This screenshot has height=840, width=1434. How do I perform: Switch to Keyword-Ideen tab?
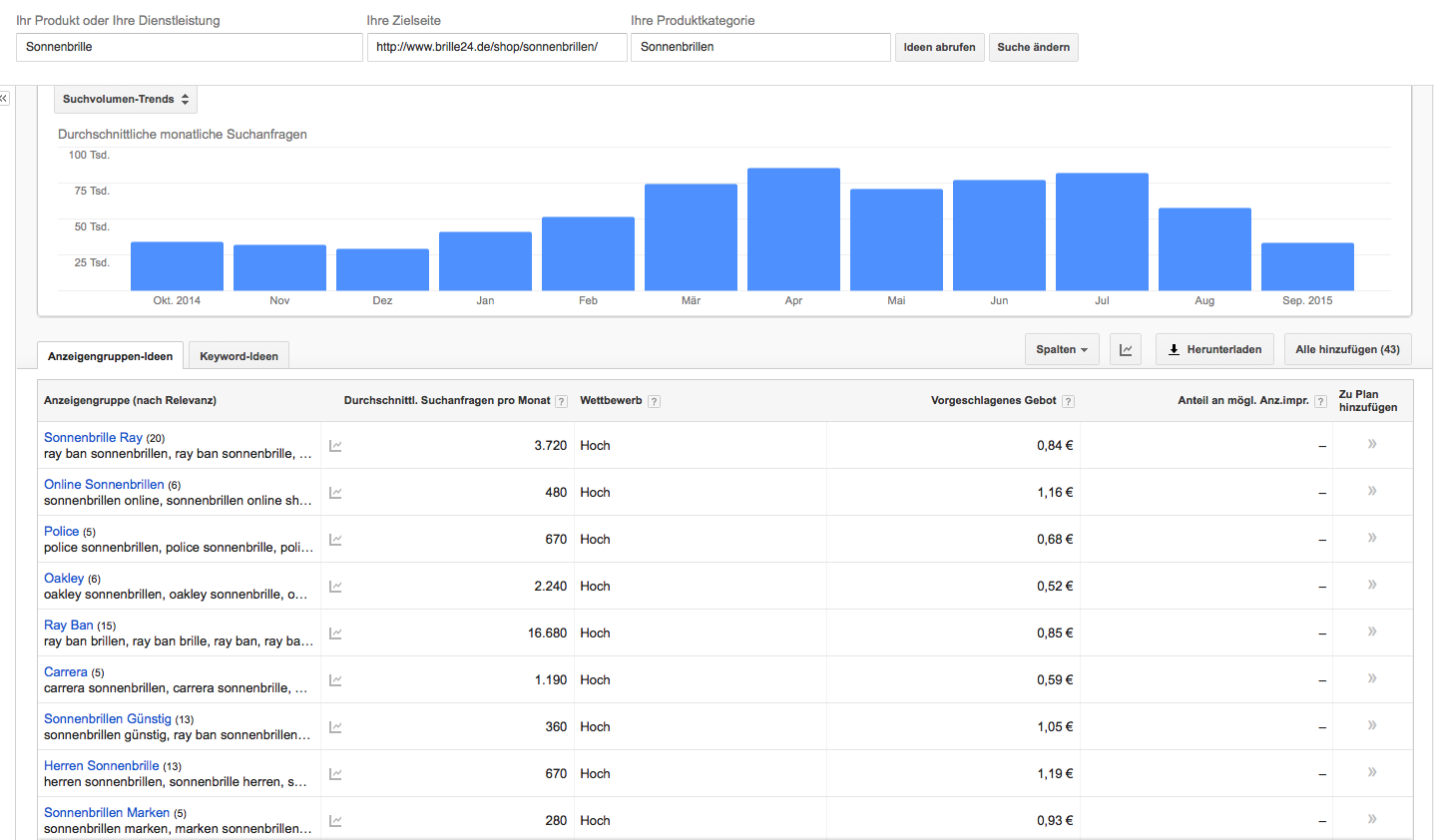pyautogui.click(x=239, y=356)
